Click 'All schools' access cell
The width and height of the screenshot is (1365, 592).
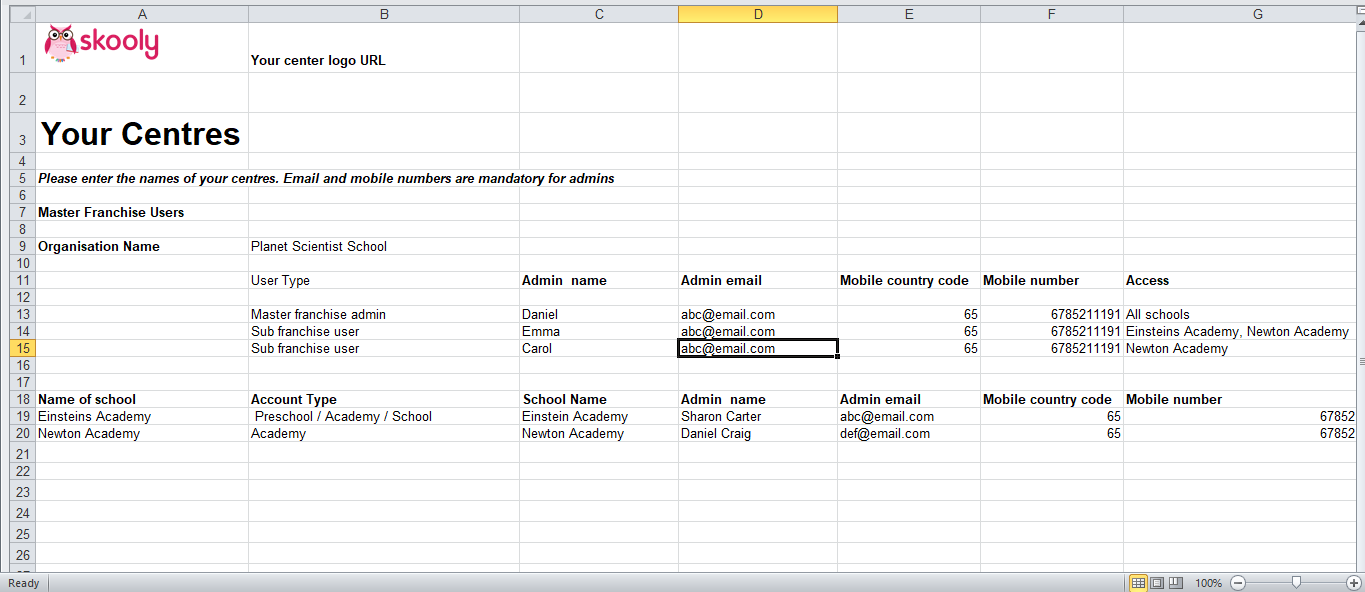coord(1239,314)
